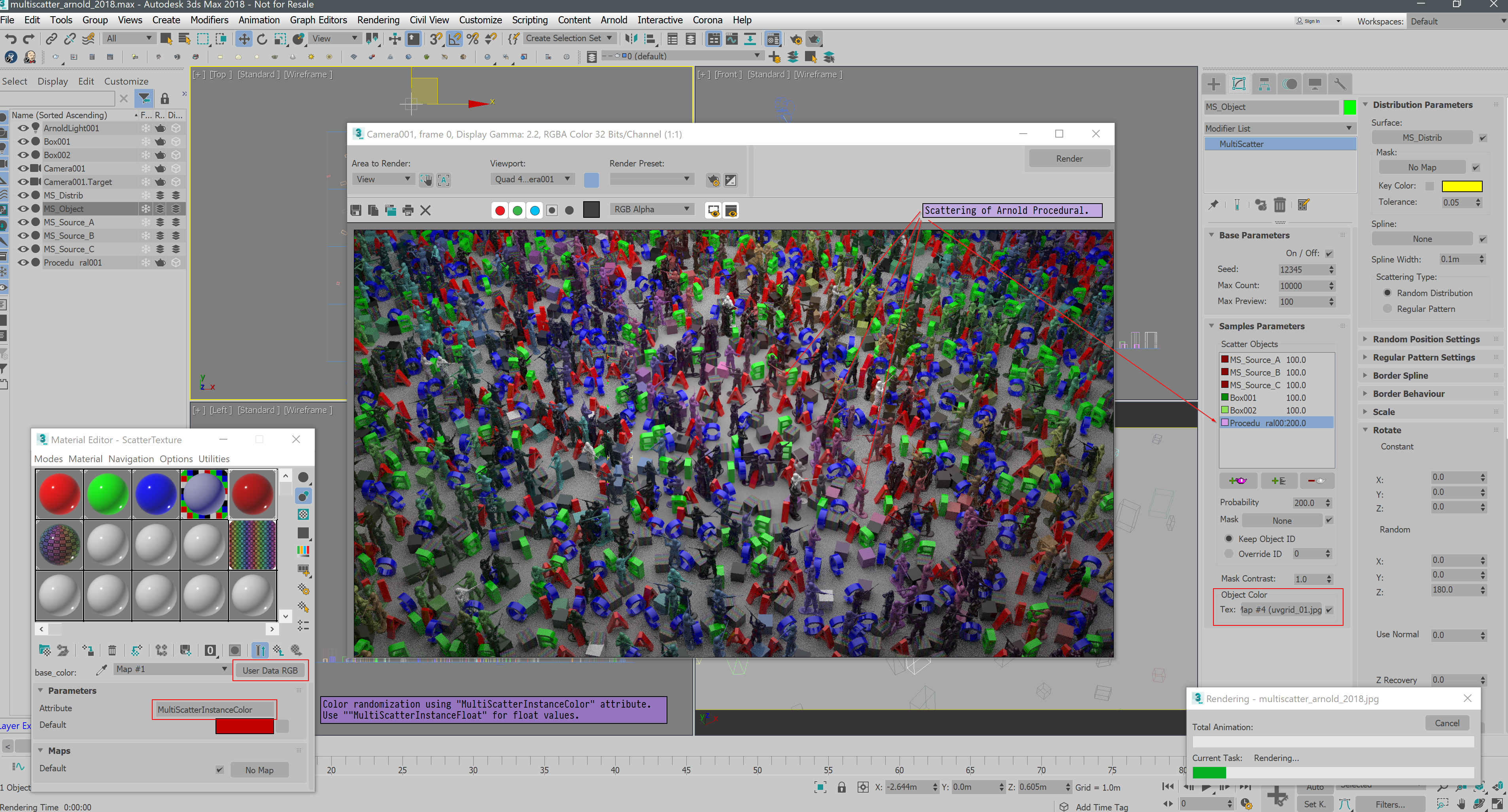Screen dimensions: 1508x812
Task: Toggle the Default map checkbox in Maps rollout
Action: point(219,770)
